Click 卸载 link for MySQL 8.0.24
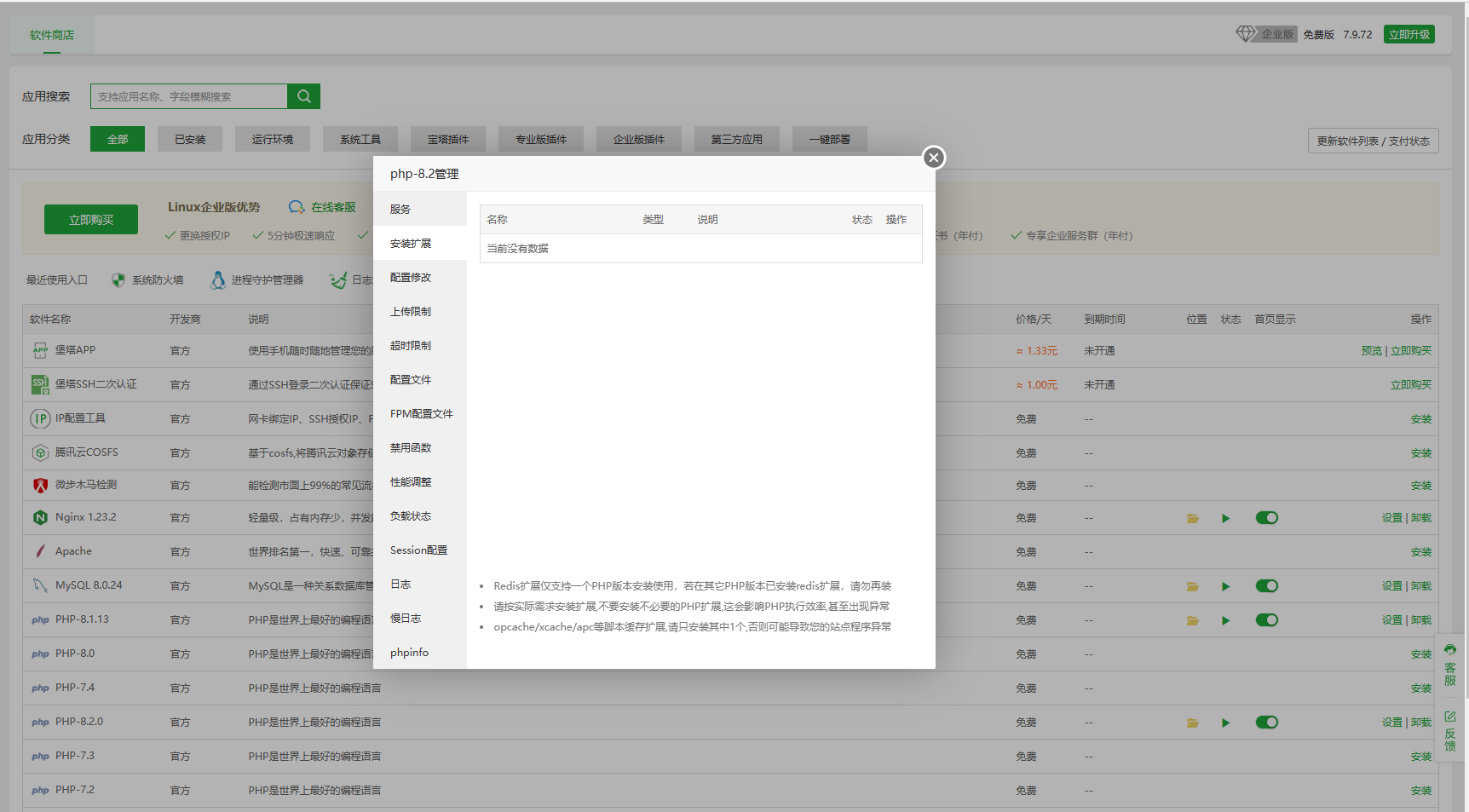Screen dimensions: 1469x812 click(x=1421, y=586)
